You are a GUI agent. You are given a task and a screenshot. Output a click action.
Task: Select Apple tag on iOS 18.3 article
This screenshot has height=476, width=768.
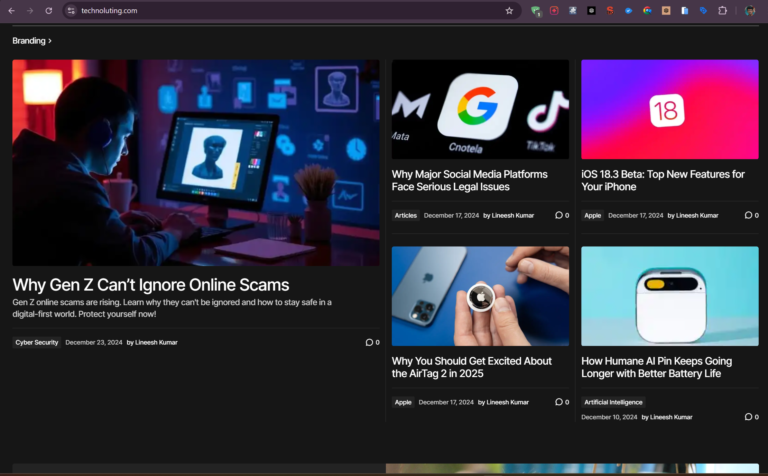coord(592,215)
